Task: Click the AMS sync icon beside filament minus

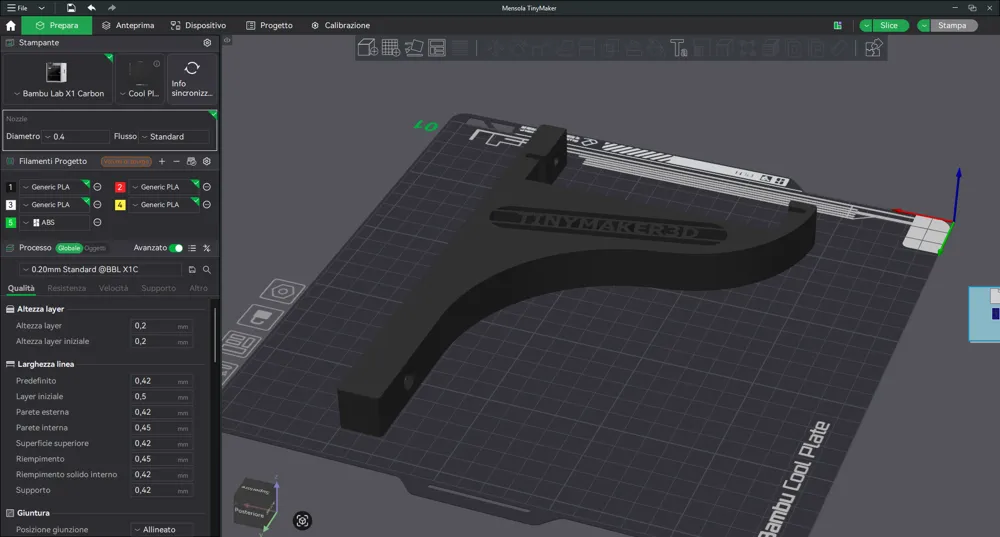Action: tap(191, 161)
